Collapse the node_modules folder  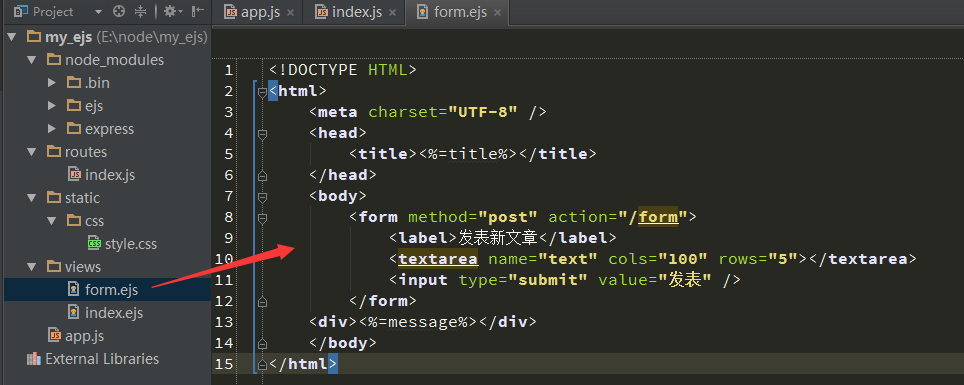(31, 60)
